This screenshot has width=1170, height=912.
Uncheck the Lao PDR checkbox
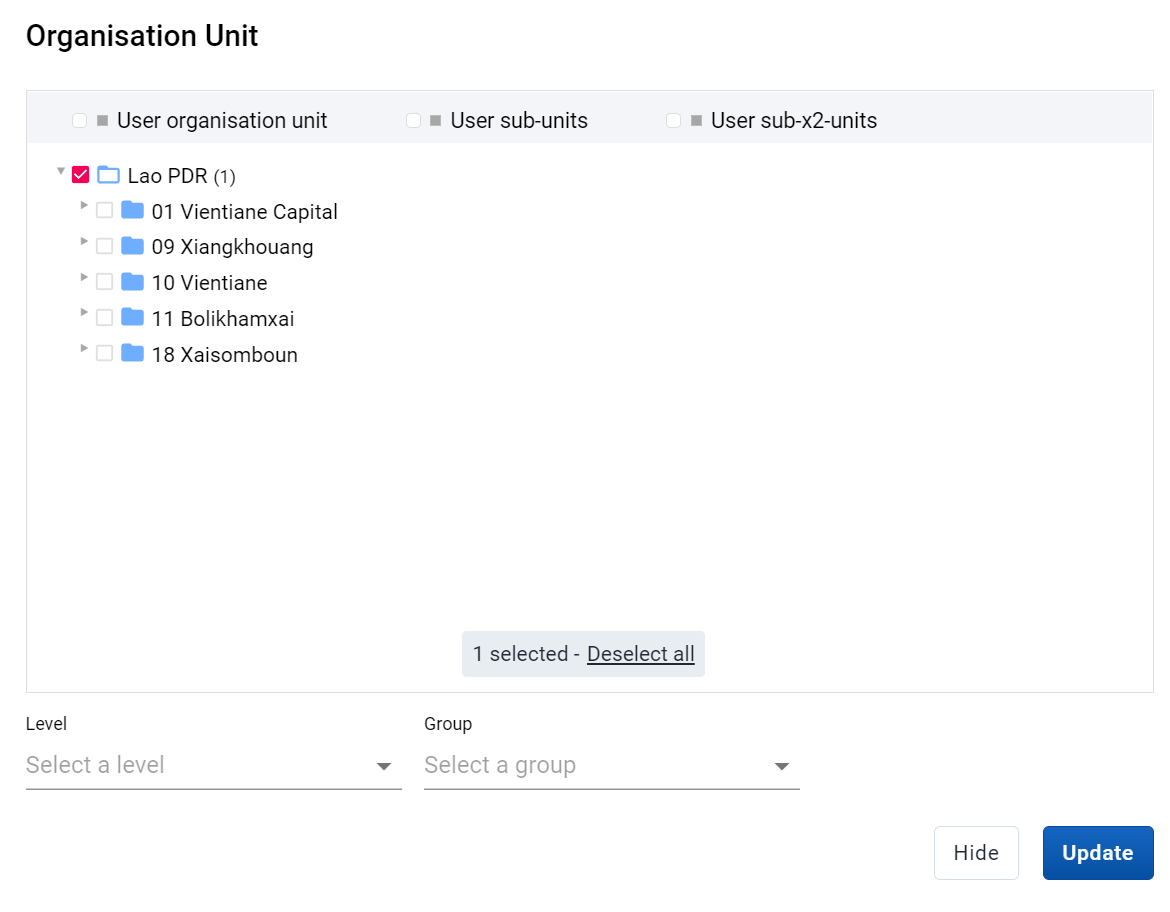(81, 175)
